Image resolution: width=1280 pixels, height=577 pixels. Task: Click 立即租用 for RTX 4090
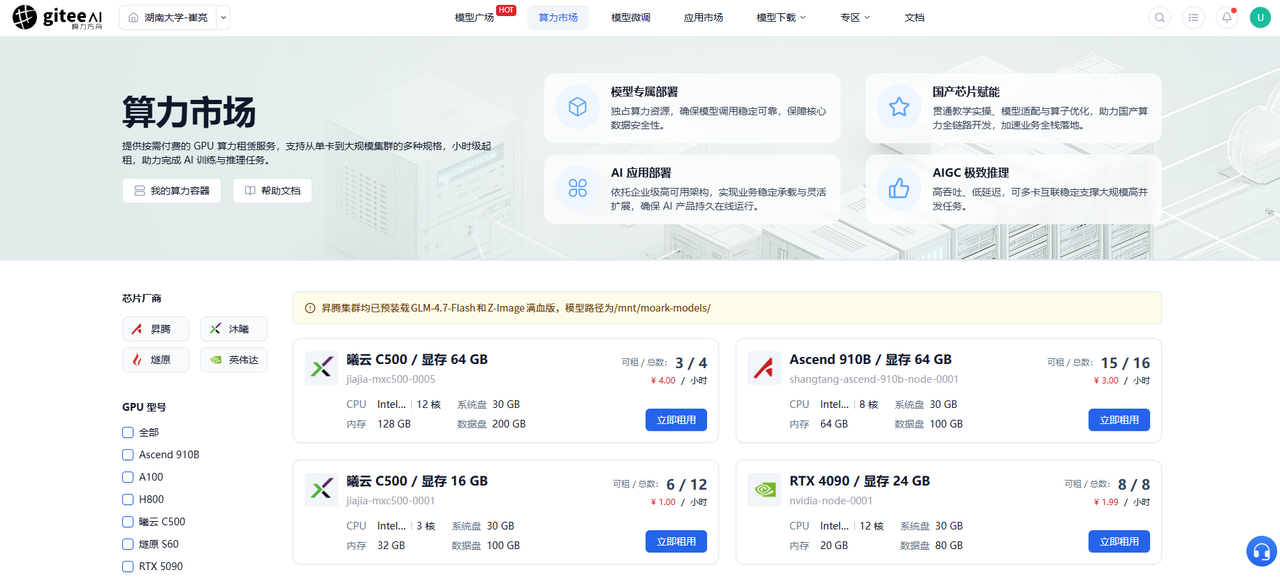coord(1119,541)
